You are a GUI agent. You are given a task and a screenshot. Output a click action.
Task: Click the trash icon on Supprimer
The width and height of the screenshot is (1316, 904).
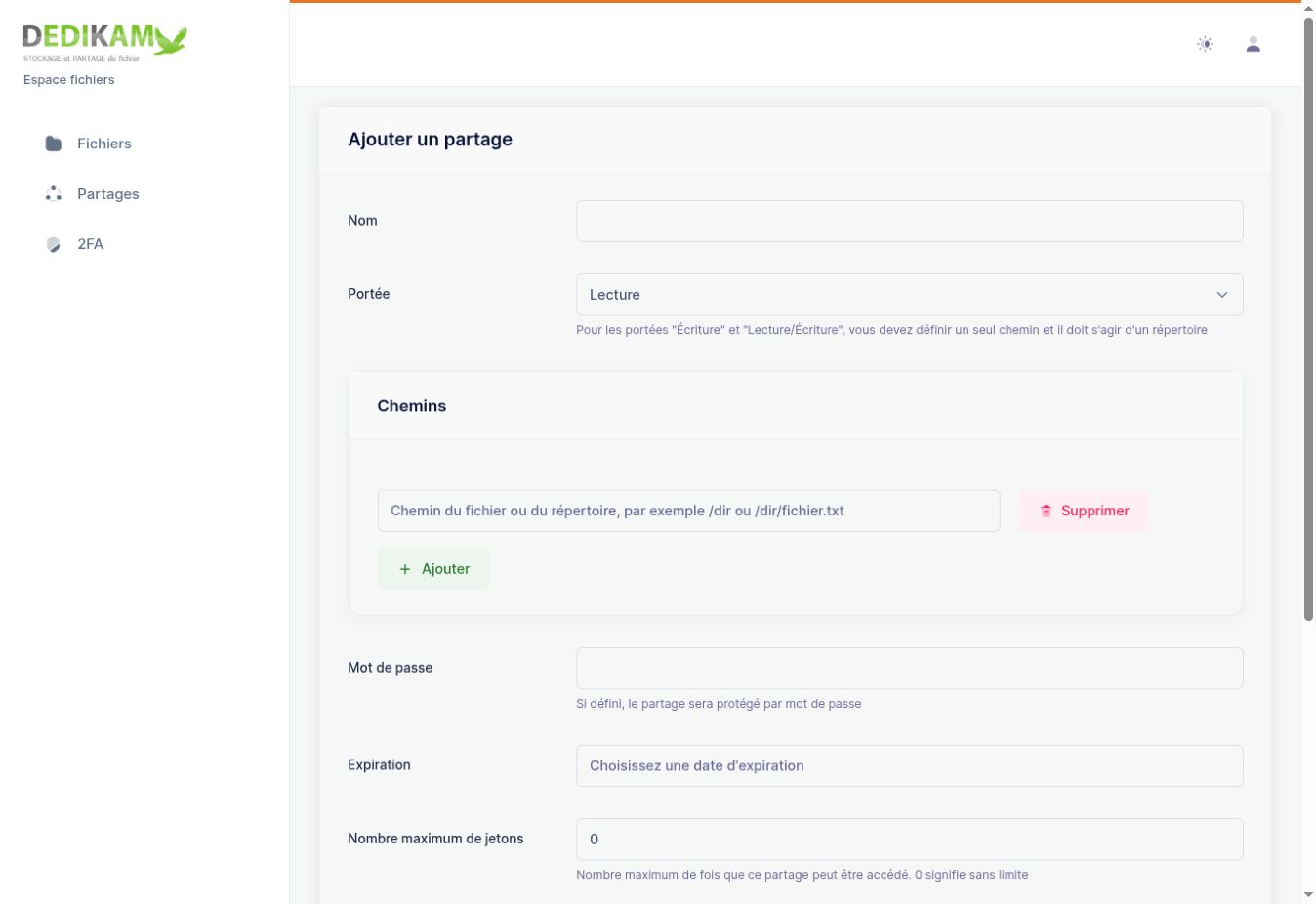click(x=1046, y=511)
